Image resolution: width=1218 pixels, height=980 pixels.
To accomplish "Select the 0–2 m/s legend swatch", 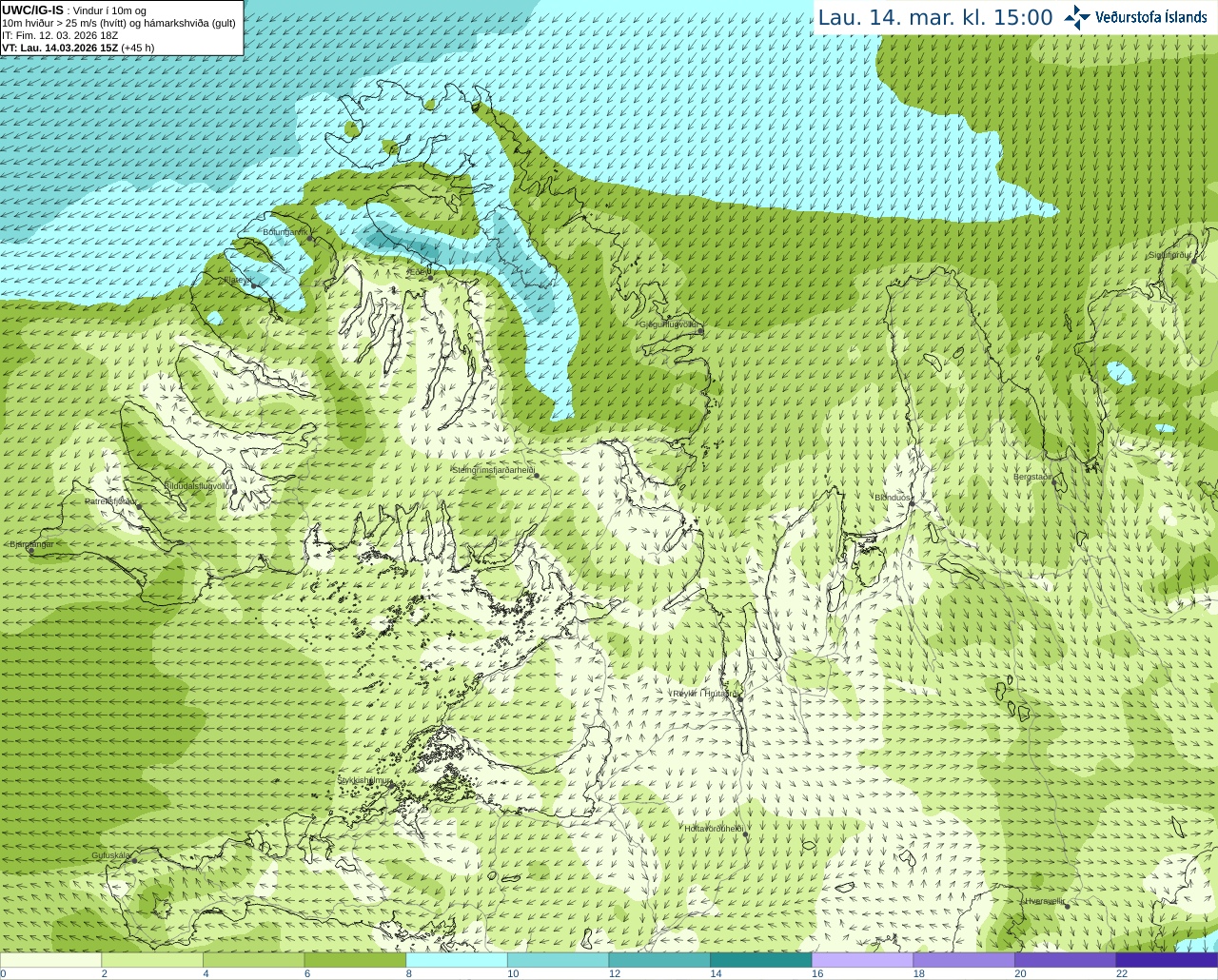I will point(50,960).
